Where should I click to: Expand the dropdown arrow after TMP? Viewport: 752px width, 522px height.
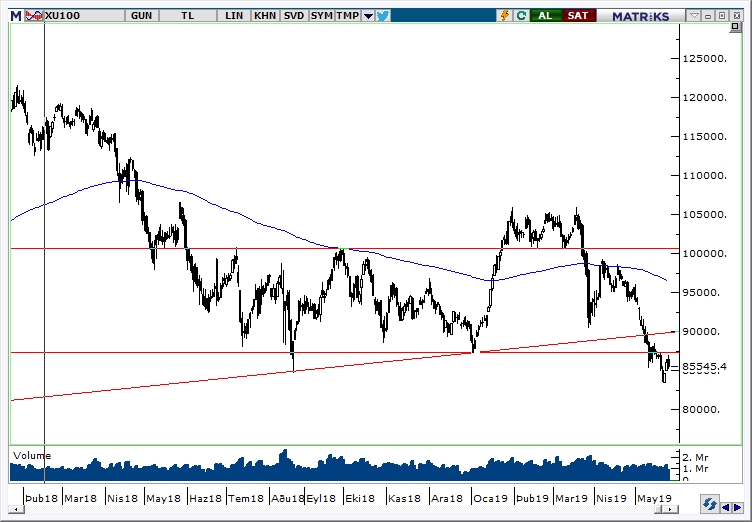pyautogui.click(x=368, y=16)
